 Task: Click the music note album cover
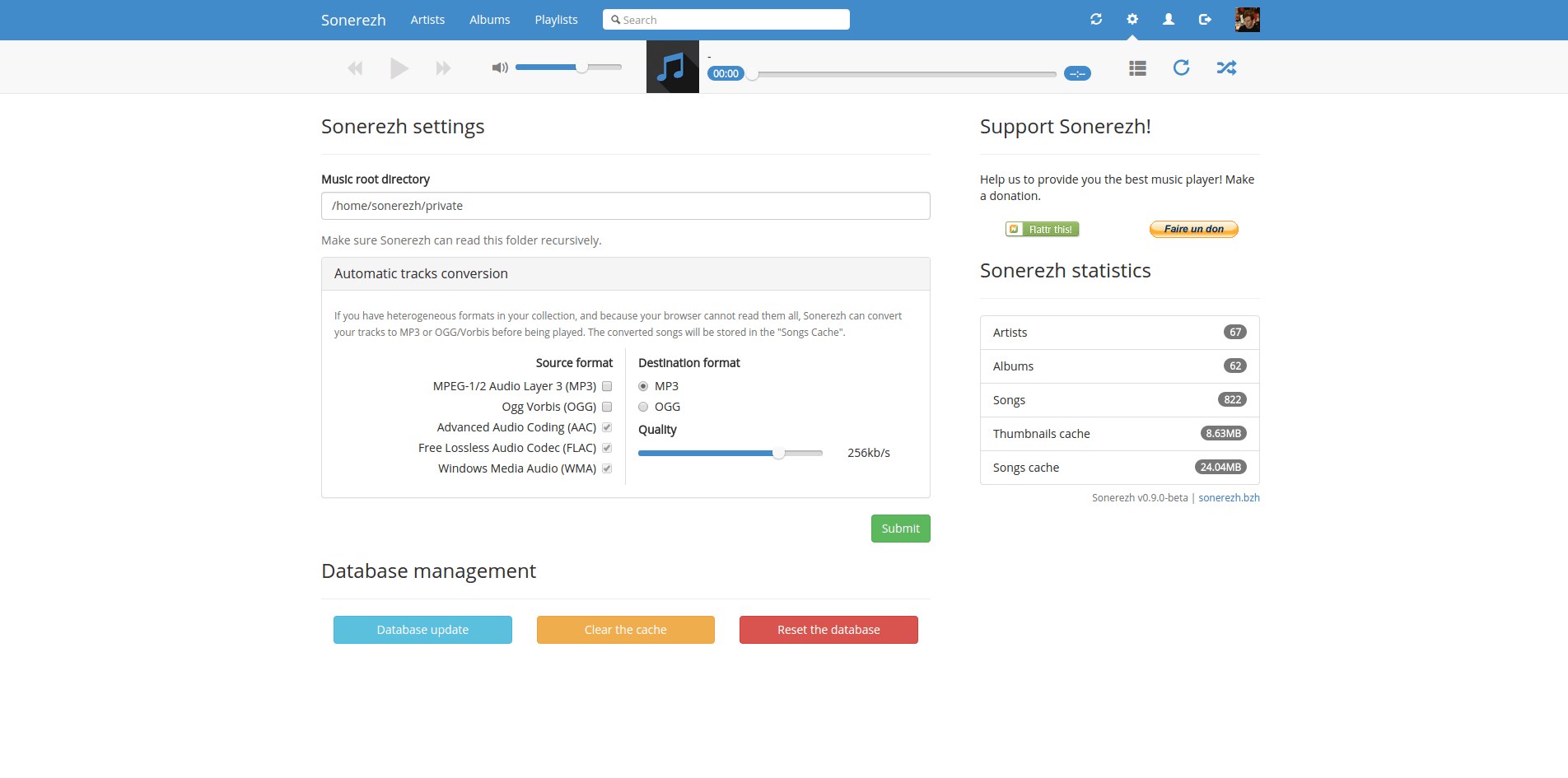click(x=673, y=67)
